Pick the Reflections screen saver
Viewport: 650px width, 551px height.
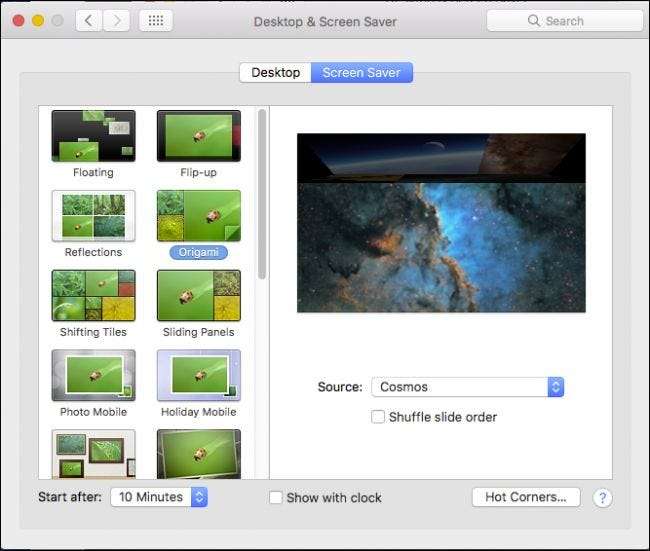[x=93, y=216]
